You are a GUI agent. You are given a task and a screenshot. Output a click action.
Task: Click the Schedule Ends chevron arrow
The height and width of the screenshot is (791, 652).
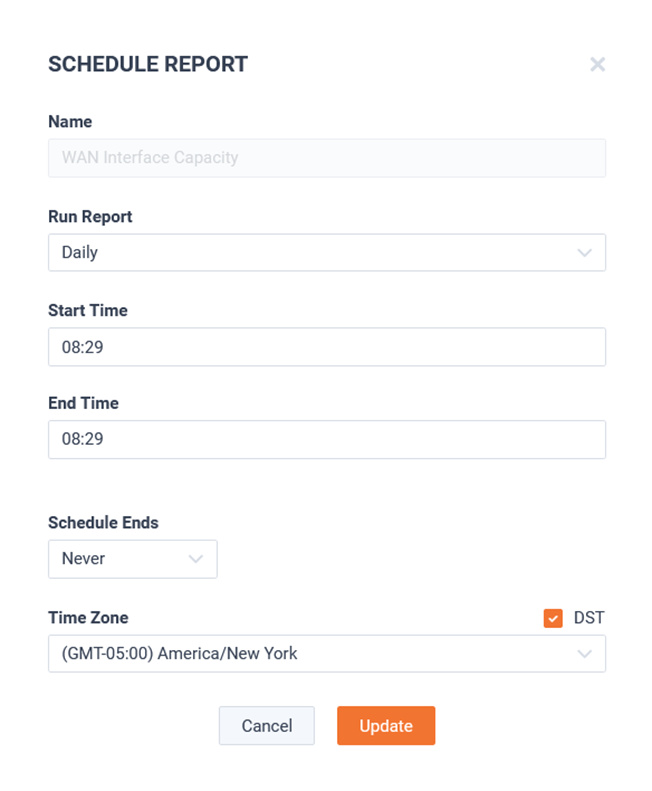coord(196,558)
